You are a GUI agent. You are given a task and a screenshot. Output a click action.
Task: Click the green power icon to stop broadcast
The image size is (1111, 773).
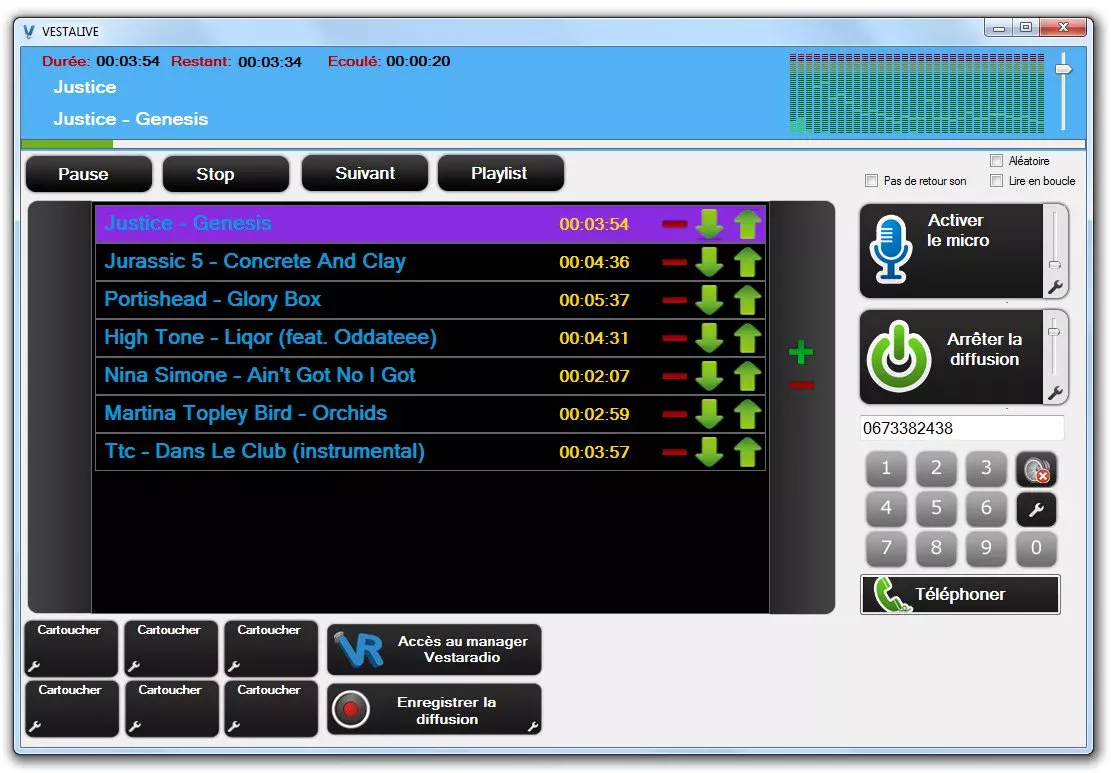898,356
